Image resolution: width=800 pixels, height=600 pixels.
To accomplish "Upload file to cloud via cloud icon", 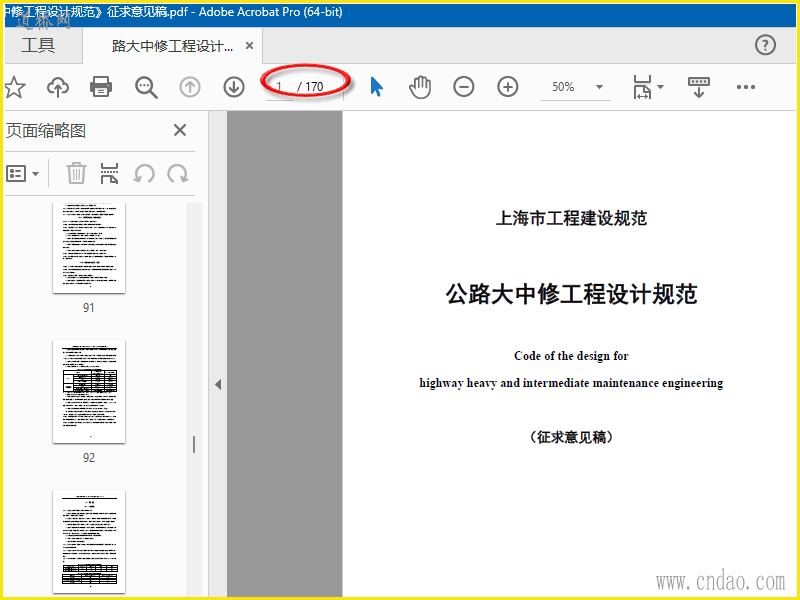I will tap(58, 87).
